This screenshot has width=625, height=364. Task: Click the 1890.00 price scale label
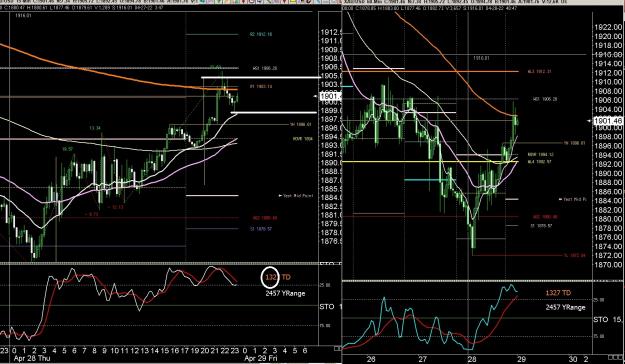[x=607, y=173]
